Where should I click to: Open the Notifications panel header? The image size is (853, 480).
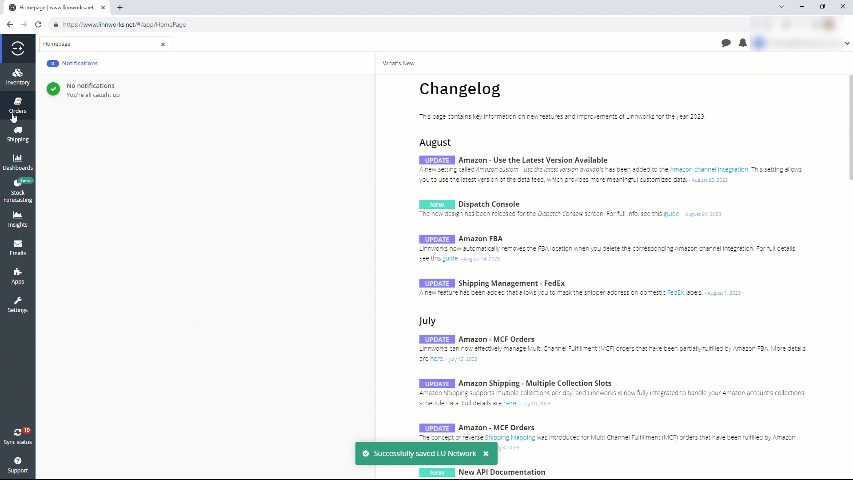pos(72,63)
